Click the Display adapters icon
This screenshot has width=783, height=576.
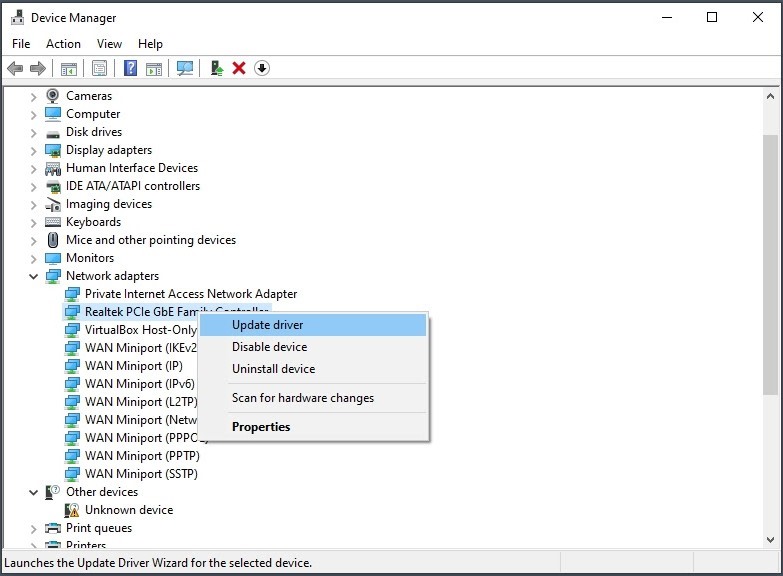click(53, 150)
